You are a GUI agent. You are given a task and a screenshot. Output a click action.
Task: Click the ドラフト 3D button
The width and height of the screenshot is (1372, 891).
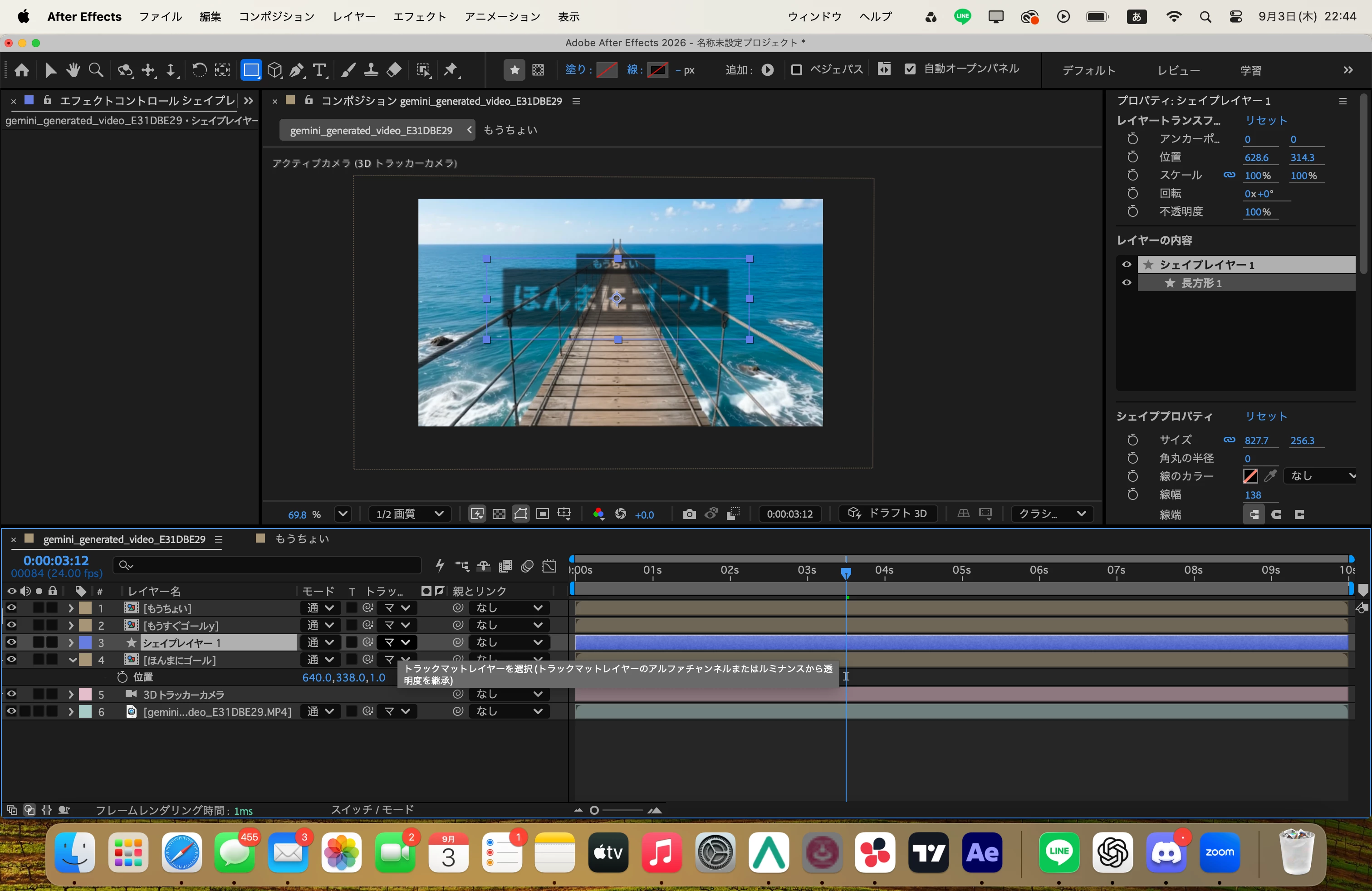[x=888, y=514]
